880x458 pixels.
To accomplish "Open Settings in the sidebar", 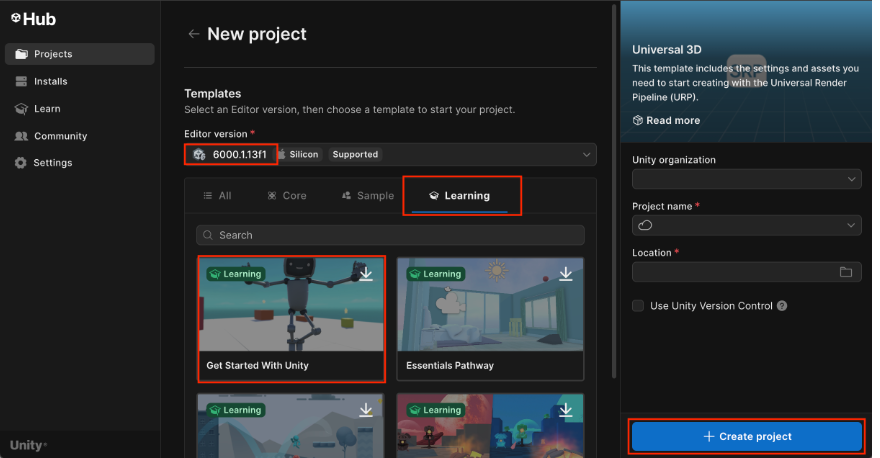I will 80,163.
